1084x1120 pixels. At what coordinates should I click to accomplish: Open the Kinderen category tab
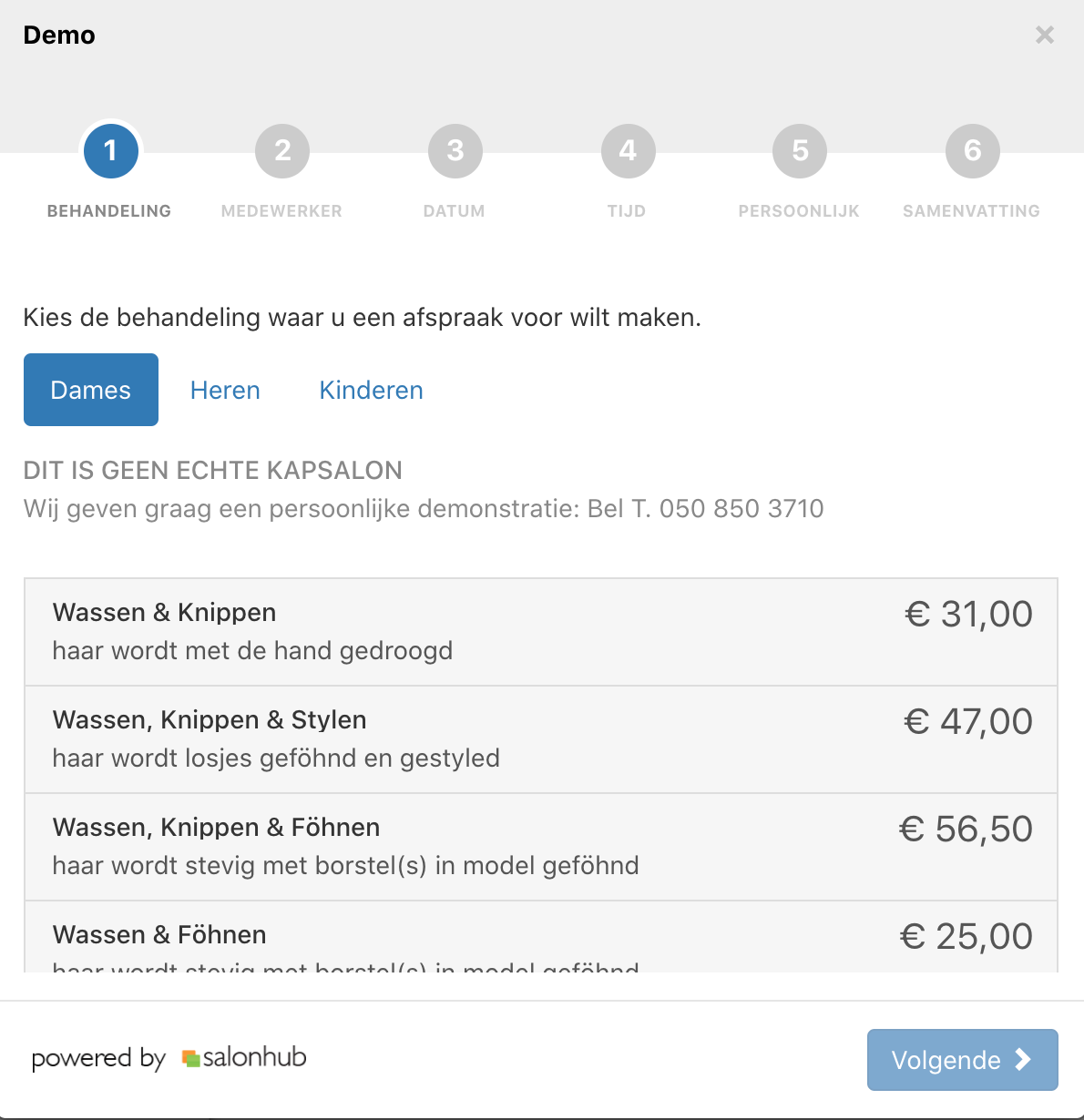click(x=371, y=390)
